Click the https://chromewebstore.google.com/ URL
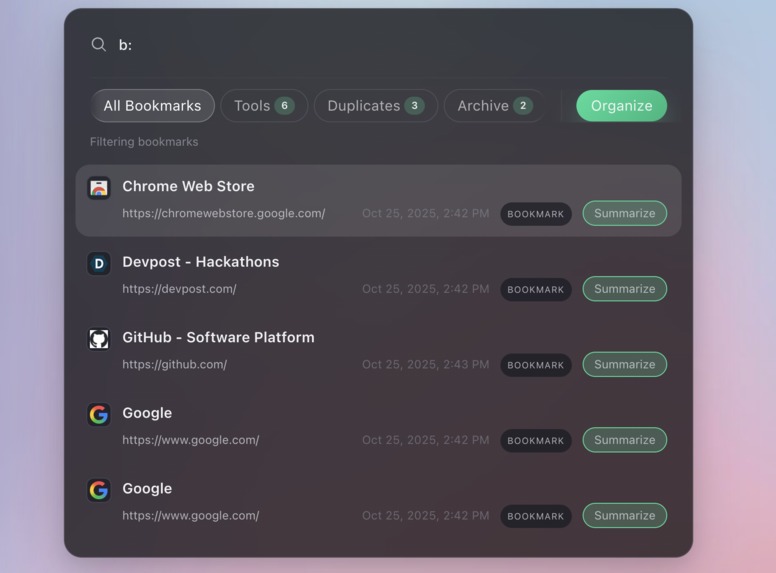This screenshot has height=573, width=776. 224,213
